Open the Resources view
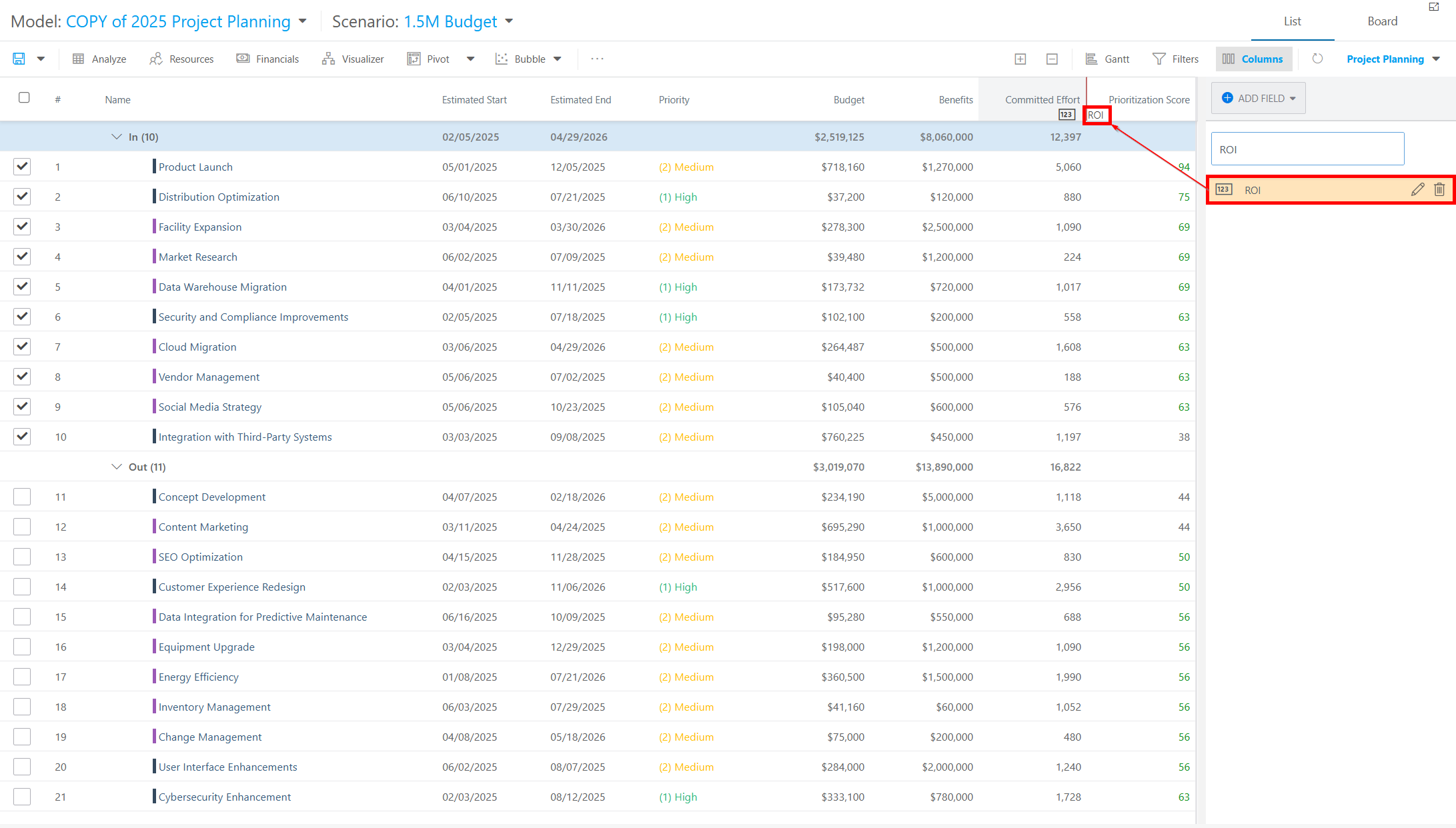Image resolution: width=1456 pixels, height=828 pixels. pos(181,59)
